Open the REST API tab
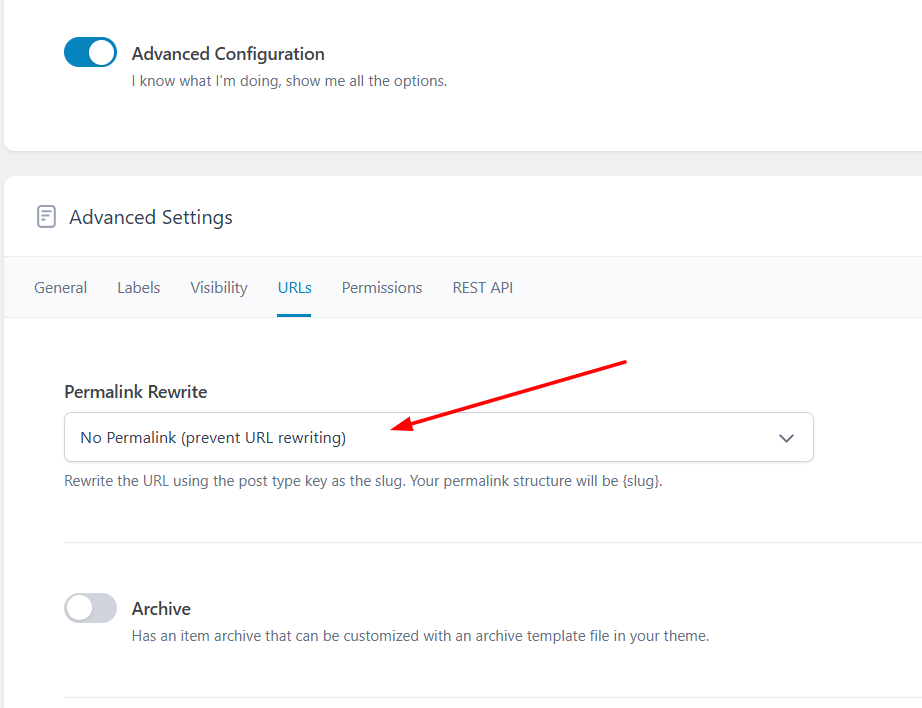 [x=482, y=288]
